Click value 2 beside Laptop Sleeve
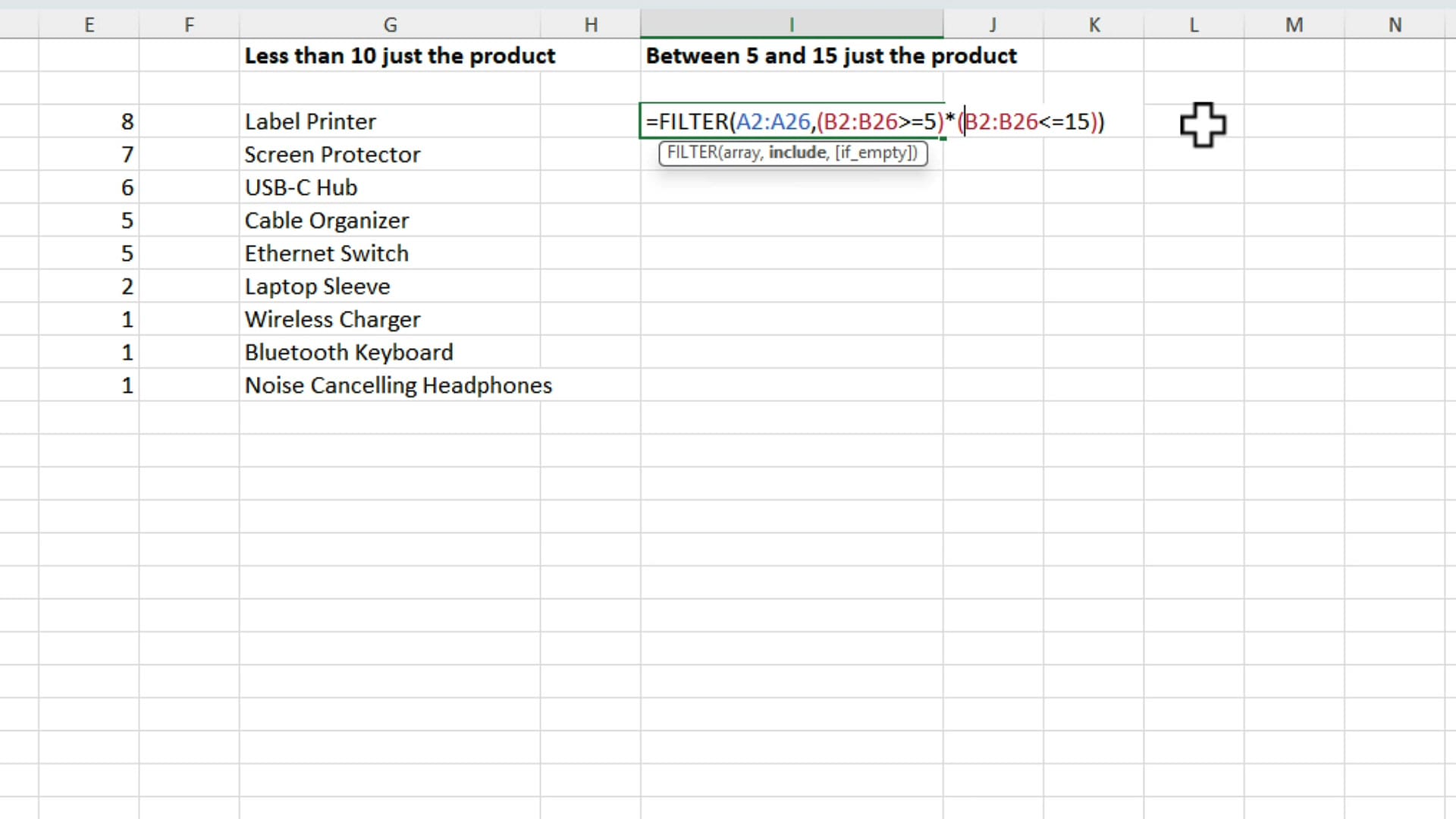 pyautogui.click(x=89, y=286)
